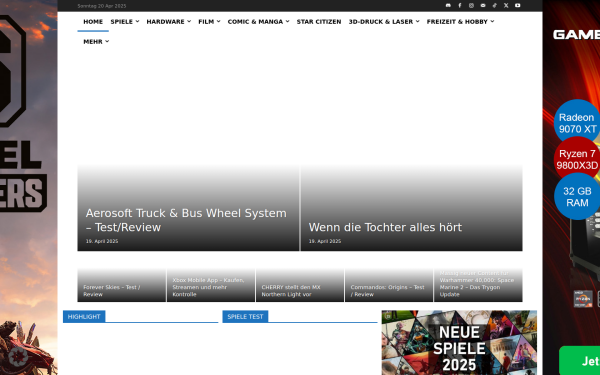Click the Ryzen 7 9800X3D ad badge
The height and width of the screenshot is (375, 600).
pos(577,159)
